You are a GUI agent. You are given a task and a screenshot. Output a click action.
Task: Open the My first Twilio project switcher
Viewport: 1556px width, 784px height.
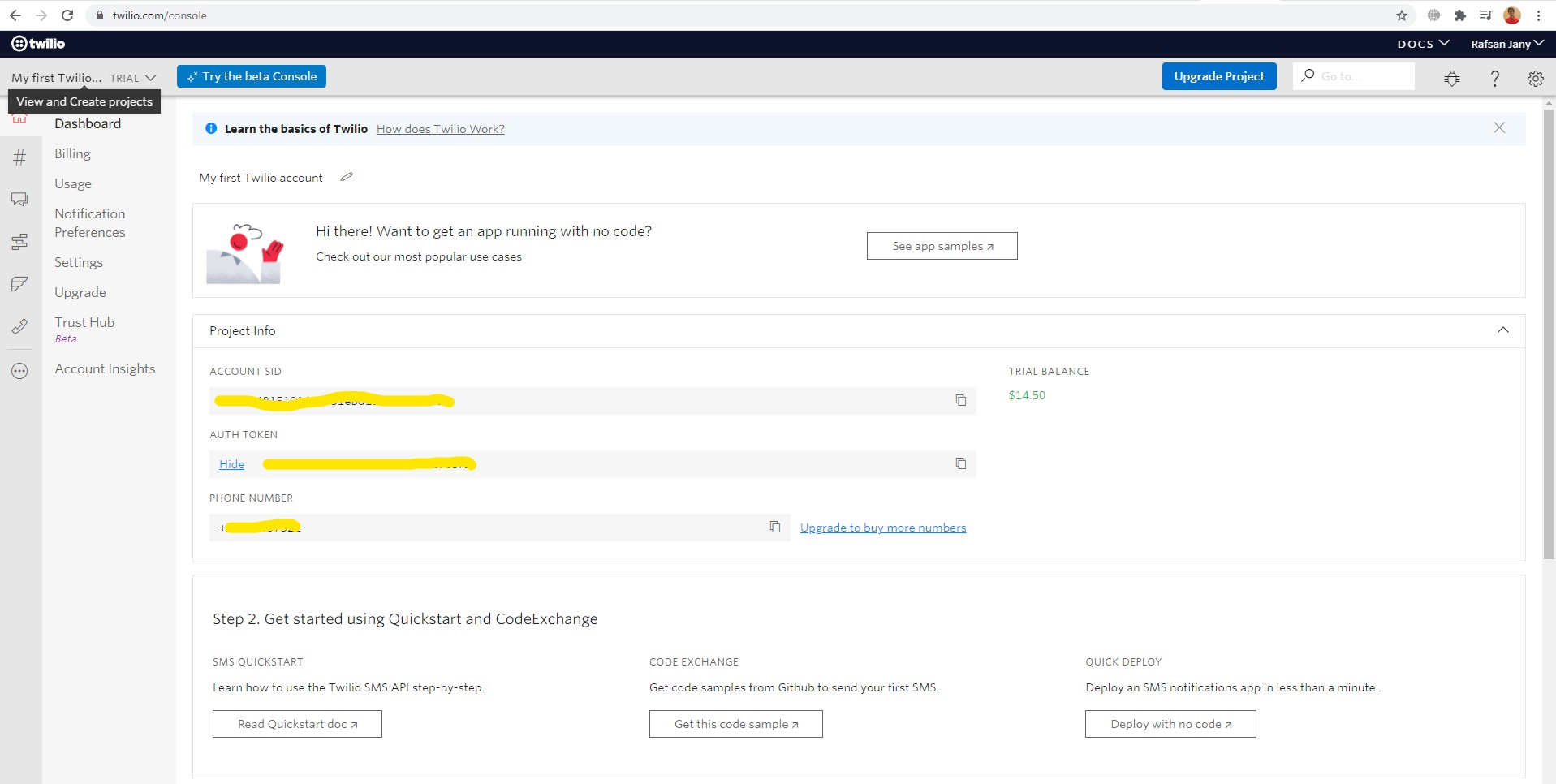(x=84, y=77)
